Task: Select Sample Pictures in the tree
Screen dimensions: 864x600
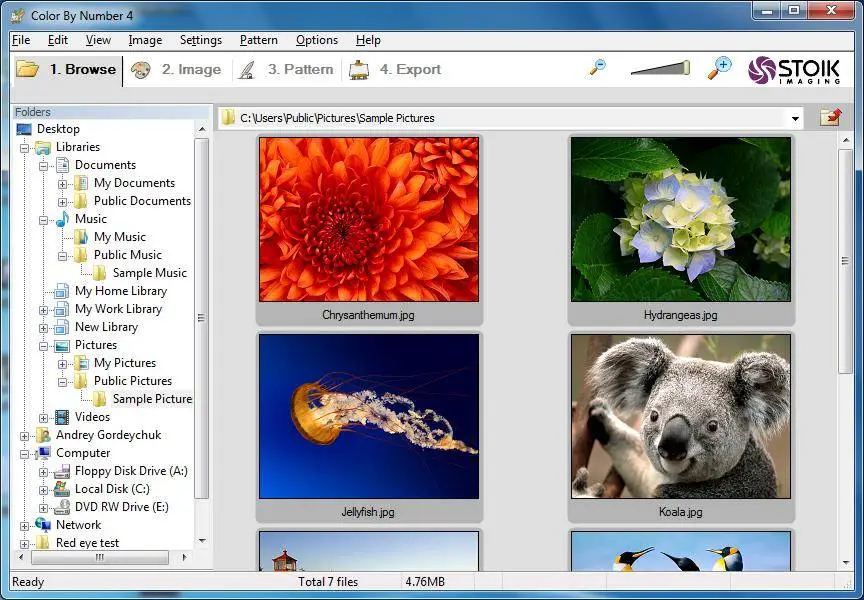Action: tap(152, 399)
